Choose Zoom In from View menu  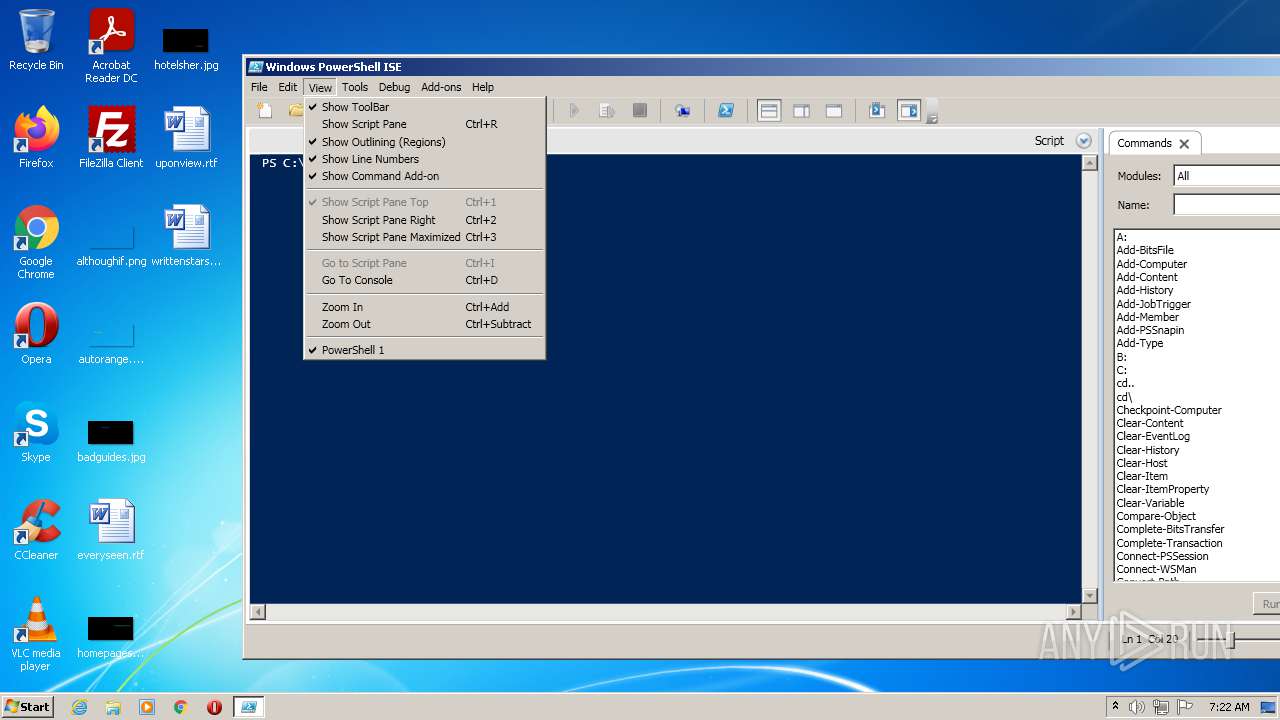pyautogui.click(x=425, y=307)
